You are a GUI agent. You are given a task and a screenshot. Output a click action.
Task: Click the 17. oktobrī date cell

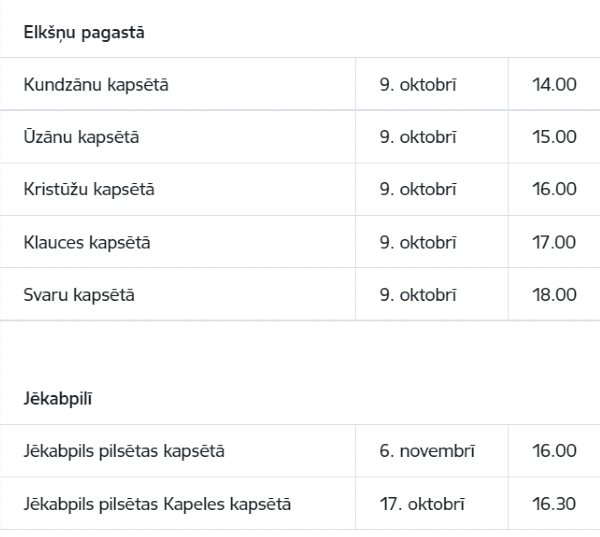click(x=432, y=503)
